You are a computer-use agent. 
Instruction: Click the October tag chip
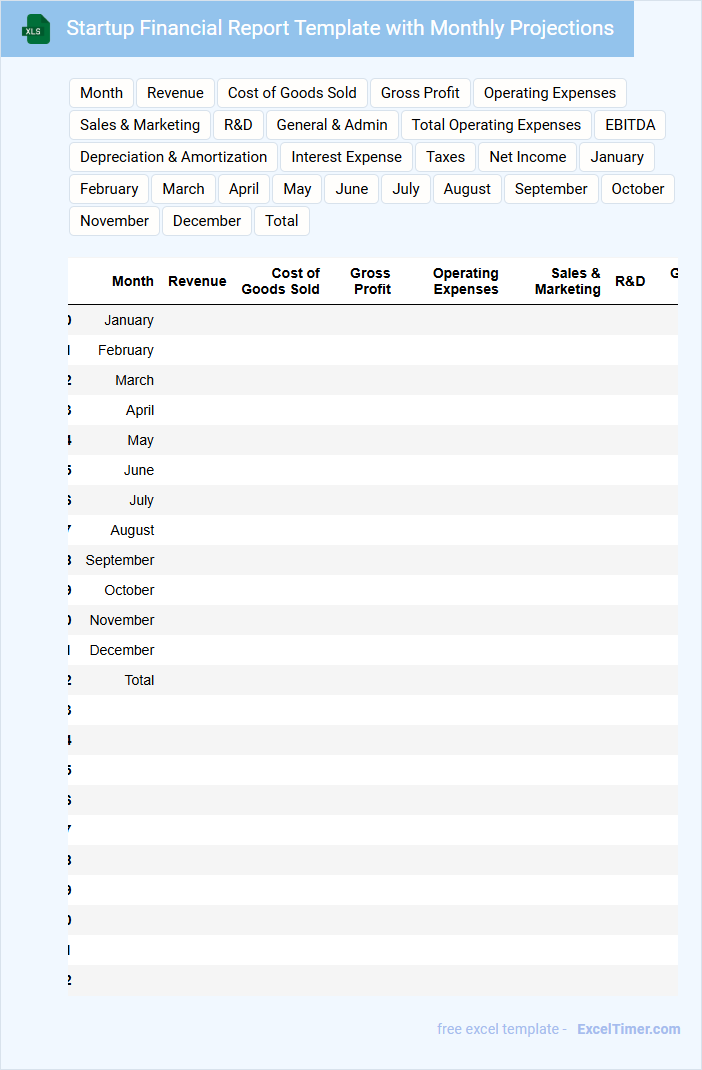pyautogui.click(x=638, y=189)
